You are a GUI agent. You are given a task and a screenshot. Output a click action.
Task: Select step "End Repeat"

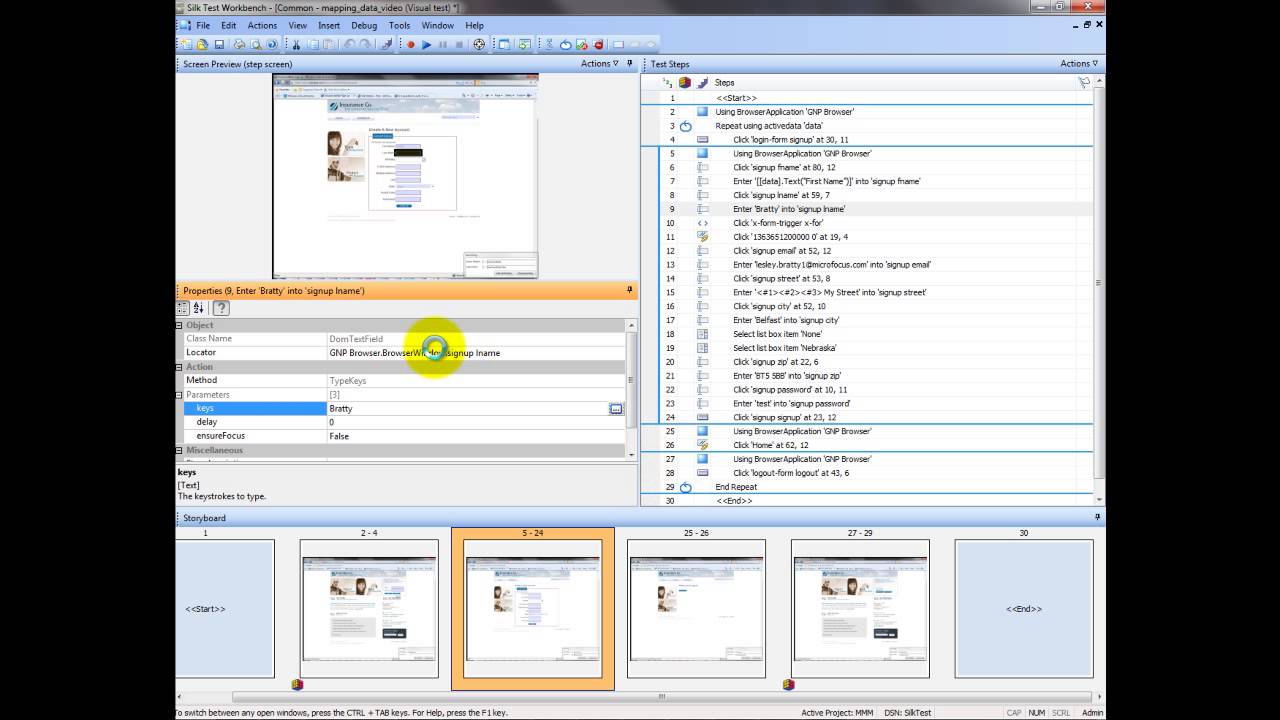[736, 487]
